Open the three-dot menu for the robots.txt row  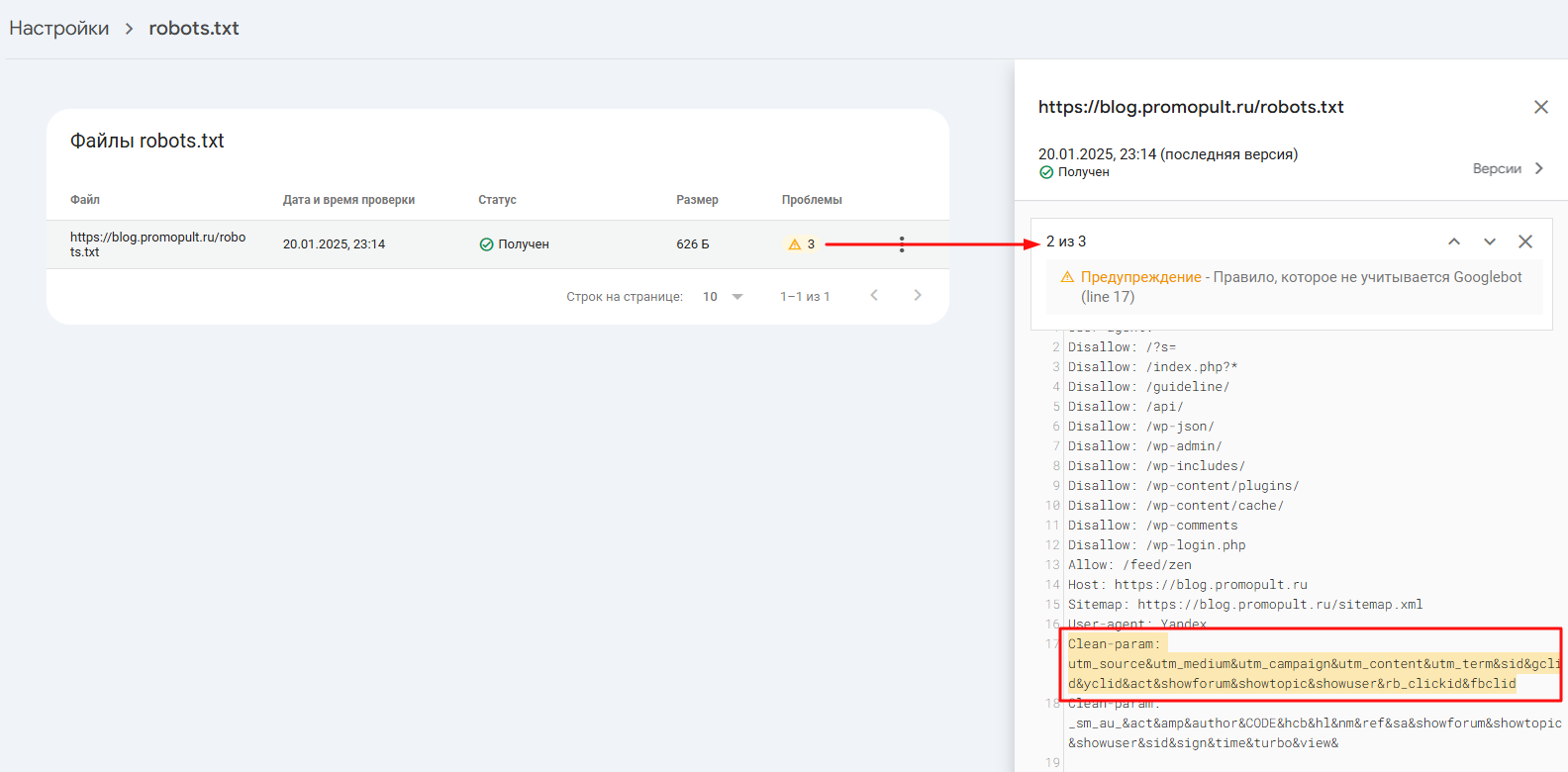pyautogui.click(x=901, y=244)
